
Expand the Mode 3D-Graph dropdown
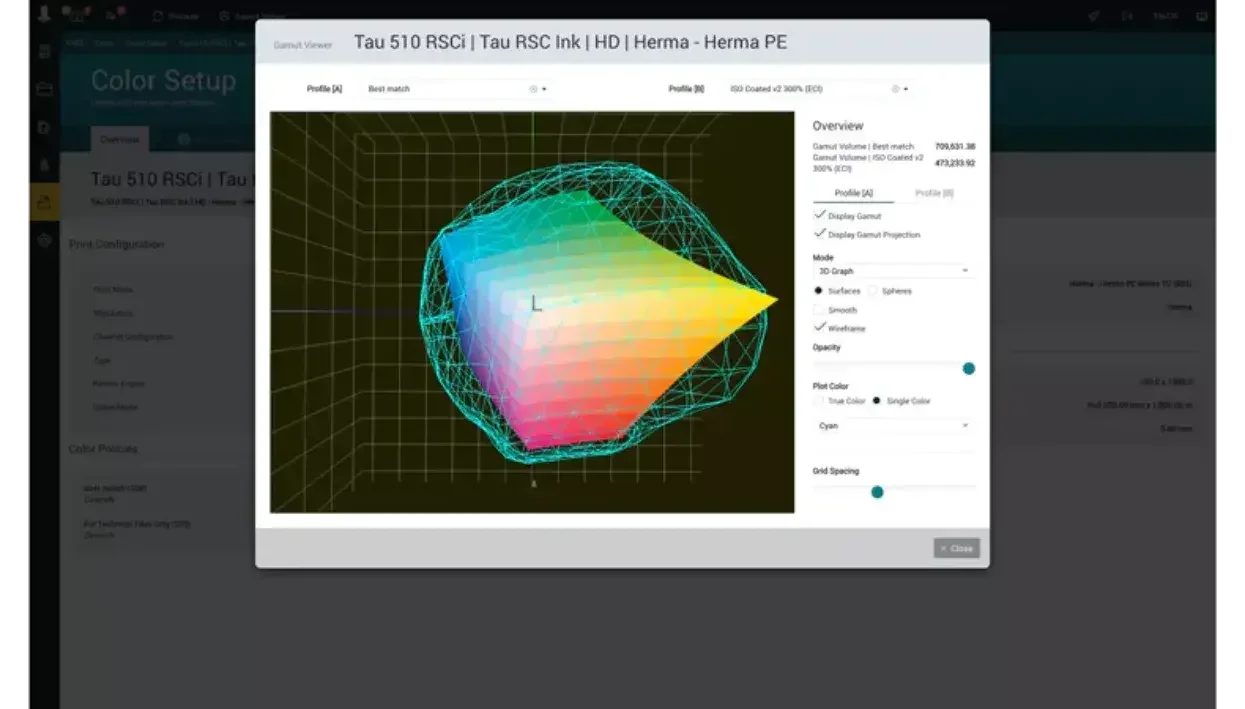coord(891,271)
